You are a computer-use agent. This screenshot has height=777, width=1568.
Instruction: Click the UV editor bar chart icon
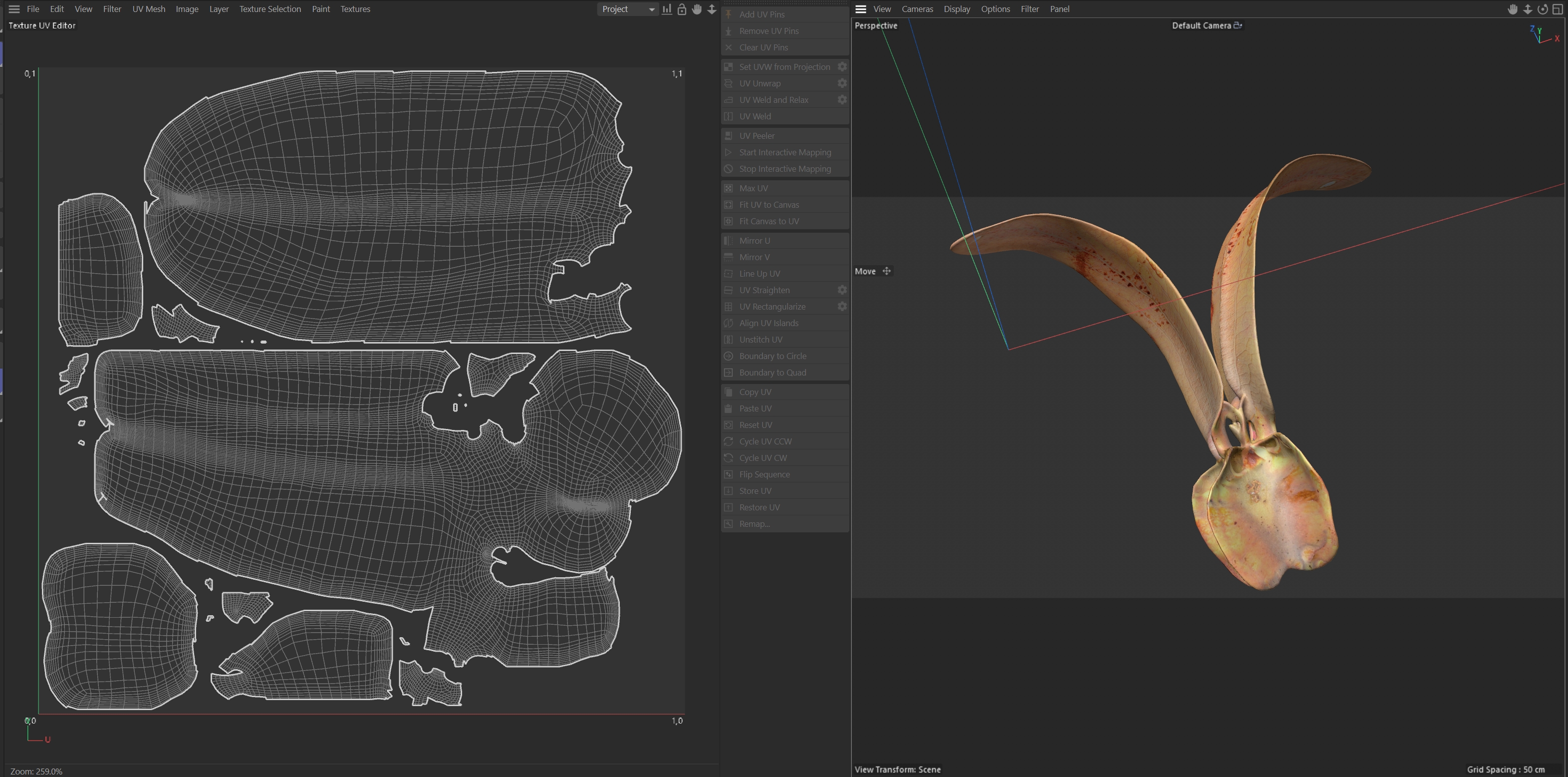tap(667, 9)
